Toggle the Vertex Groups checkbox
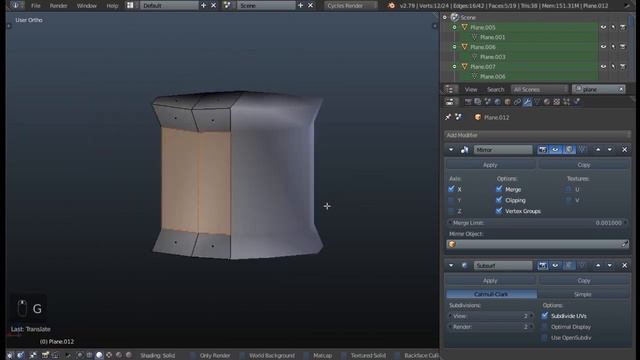 [x=499, y=211]
